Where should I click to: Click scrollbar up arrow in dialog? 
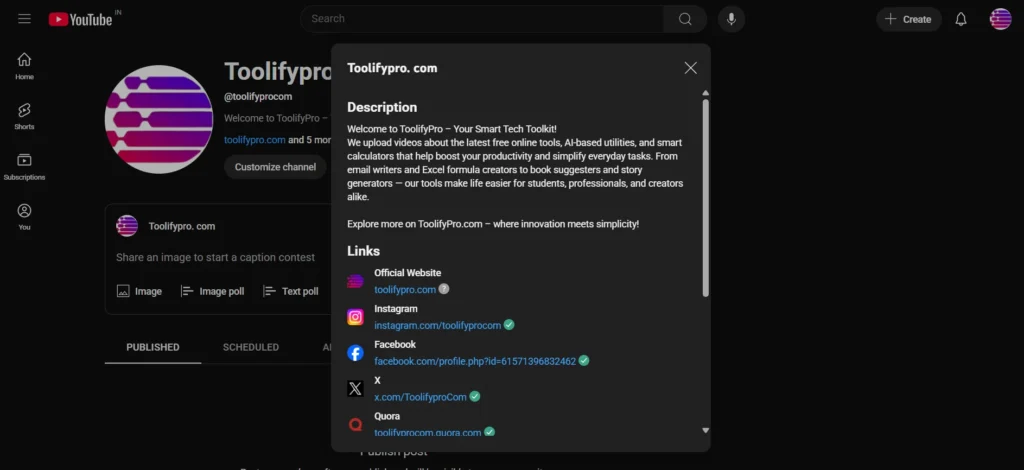705,93
